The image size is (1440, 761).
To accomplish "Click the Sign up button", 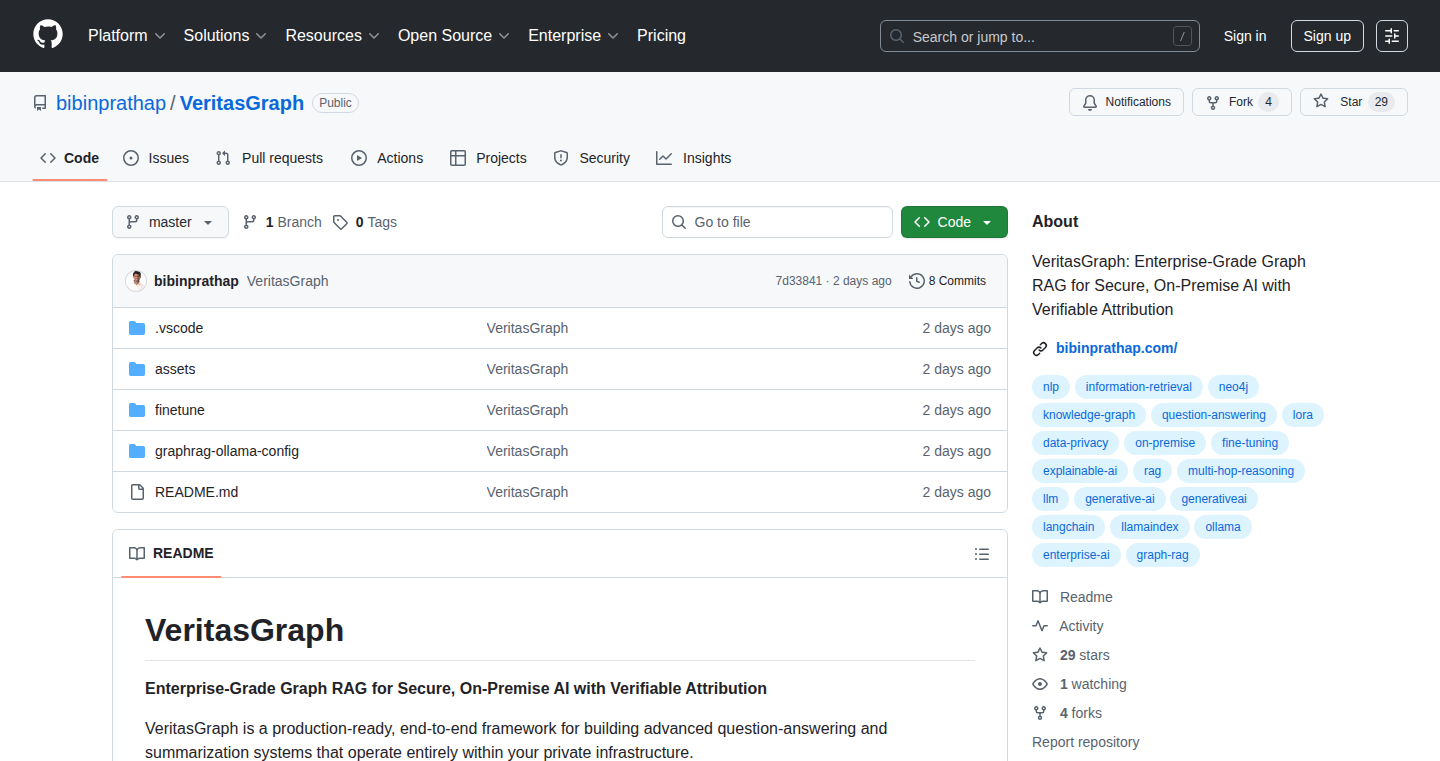I will (1327, 36).
